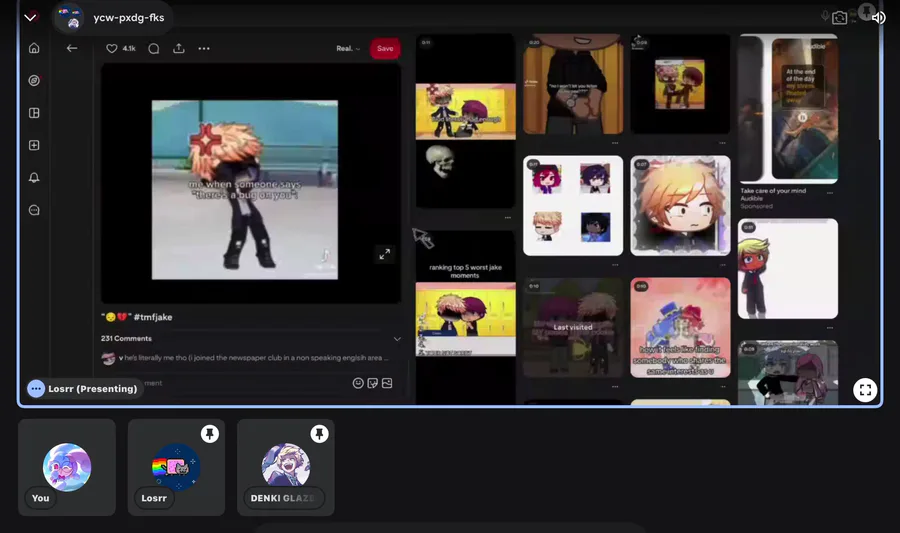Image resolution: width=900 pixels, height=533 pixels.
Task: Expand the main pin video to fullscreen
Action: (385, 254)
